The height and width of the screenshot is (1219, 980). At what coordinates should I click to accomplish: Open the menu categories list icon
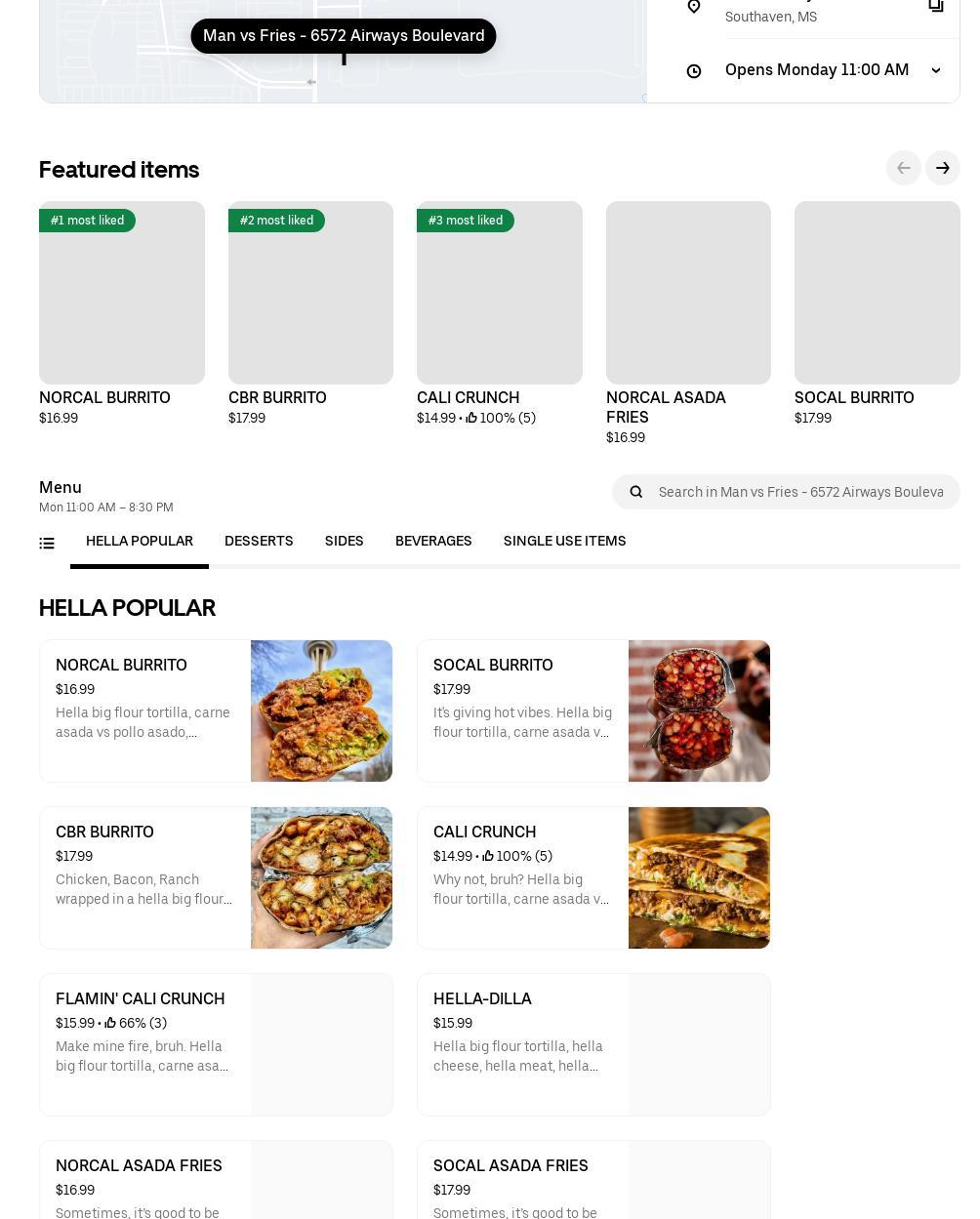(47, 544)
